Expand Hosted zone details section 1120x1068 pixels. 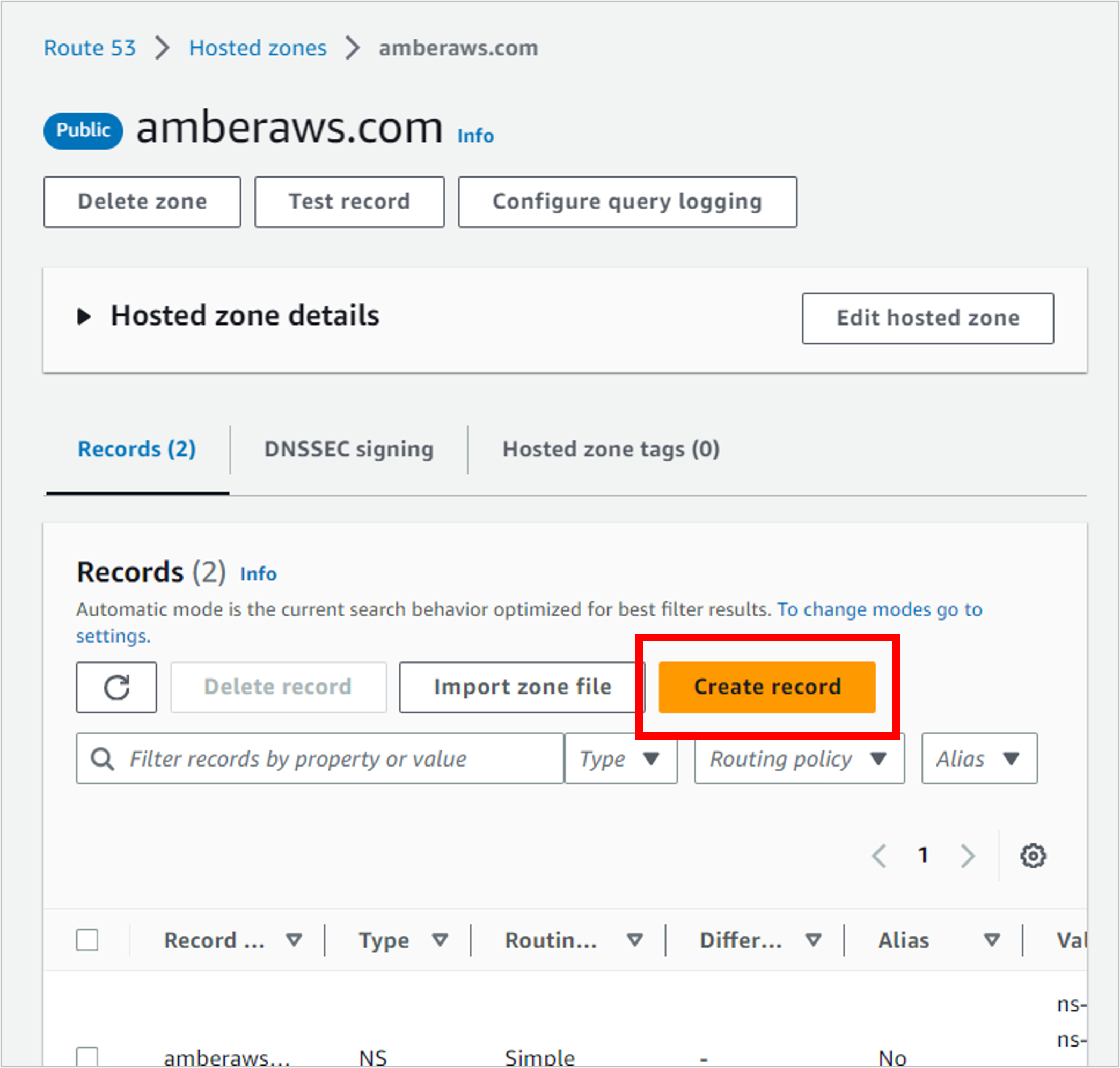click(x=84, y=316)
